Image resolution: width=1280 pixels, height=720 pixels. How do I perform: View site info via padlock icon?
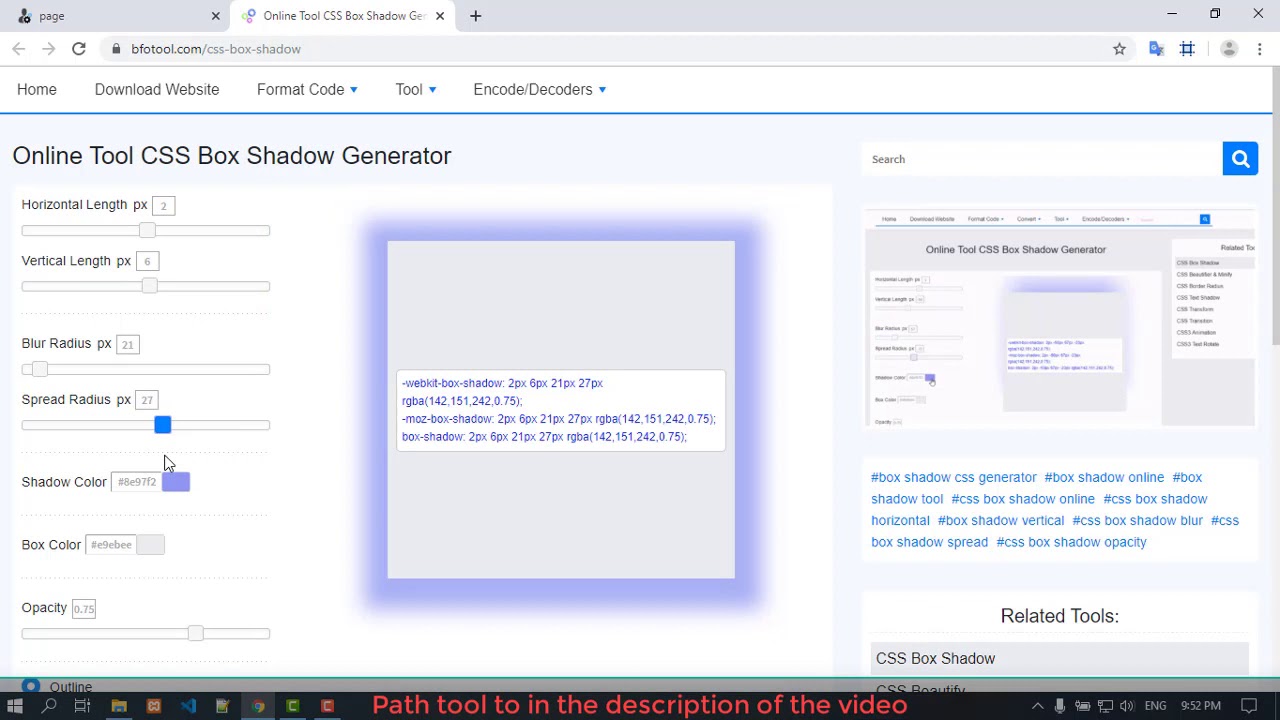coord(117,49)
